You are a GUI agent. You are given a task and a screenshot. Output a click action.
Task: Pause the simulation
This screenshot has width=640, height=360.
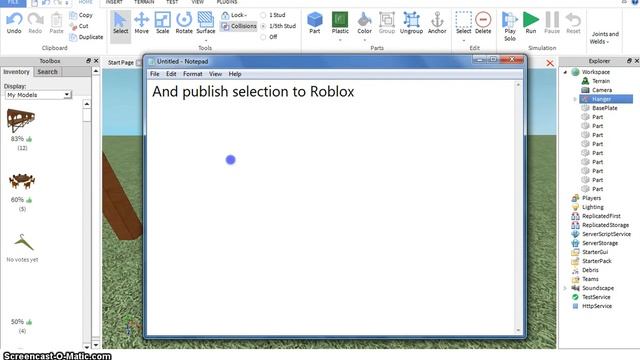(552, 23)
